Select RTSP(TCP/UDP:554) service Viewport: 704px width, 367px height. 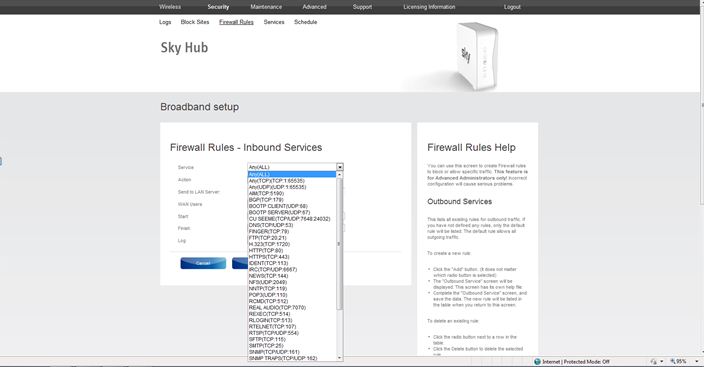292,333
